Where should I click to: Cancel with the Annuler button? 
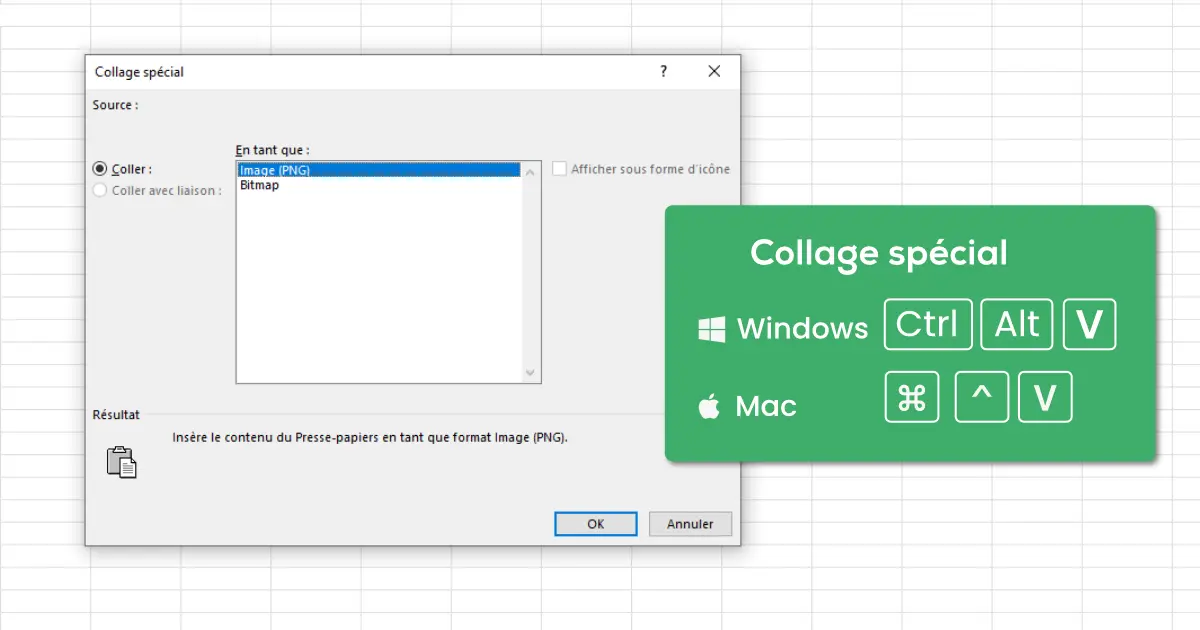pos(690,524)
